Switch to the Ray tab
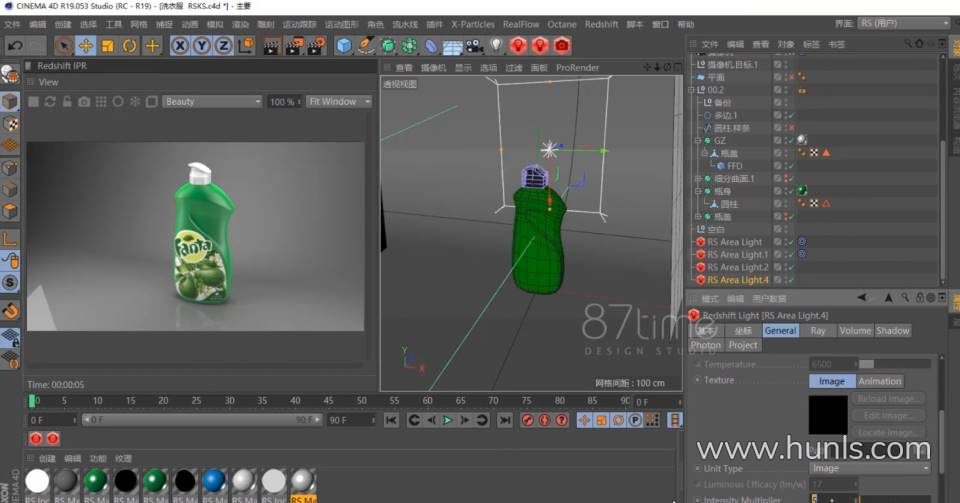The width and height of the screenshot is (960, 503). coord(818,331)
